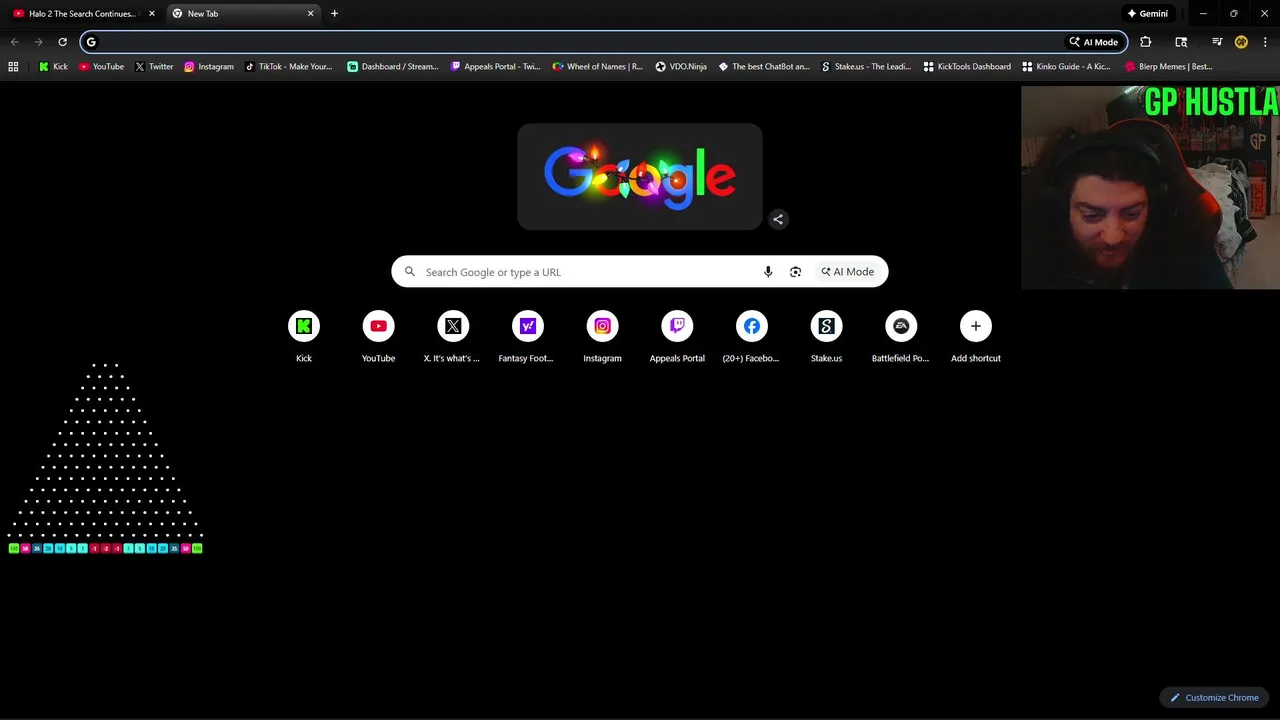Open the Twitter bookmark in bookmarks bar
1280x720 pixels.
[x=154, y=67]
